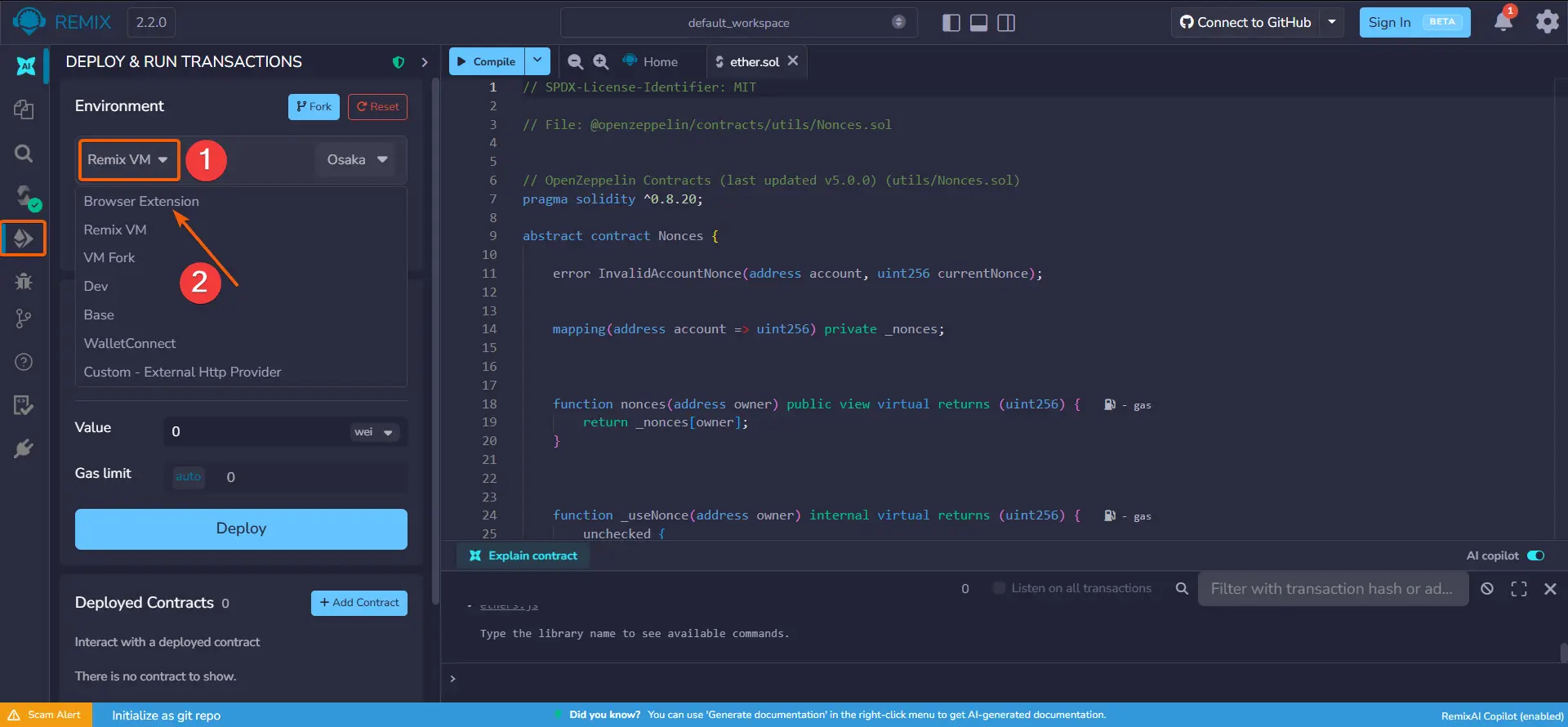
Task: Close the ether.sol editor tab
Action: click(x=793, y=60)
